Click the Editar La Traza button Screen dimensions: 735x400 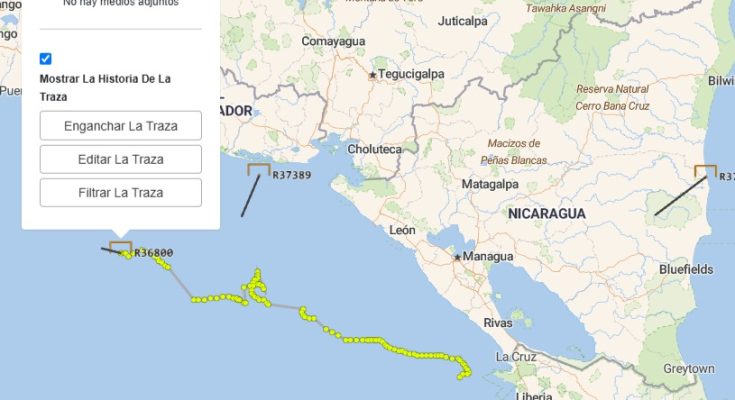121,159
